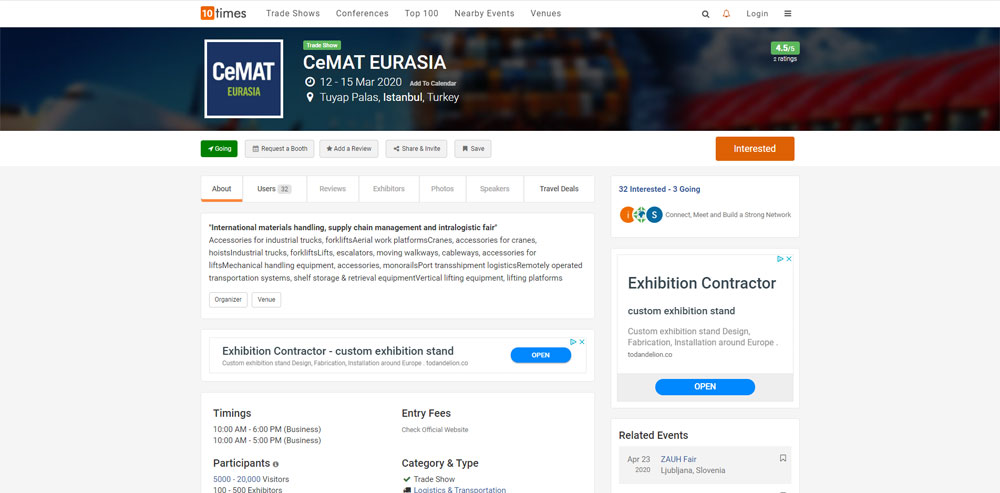Click the Venue button below description
The image size is (1000, 493).
point(266,300)
